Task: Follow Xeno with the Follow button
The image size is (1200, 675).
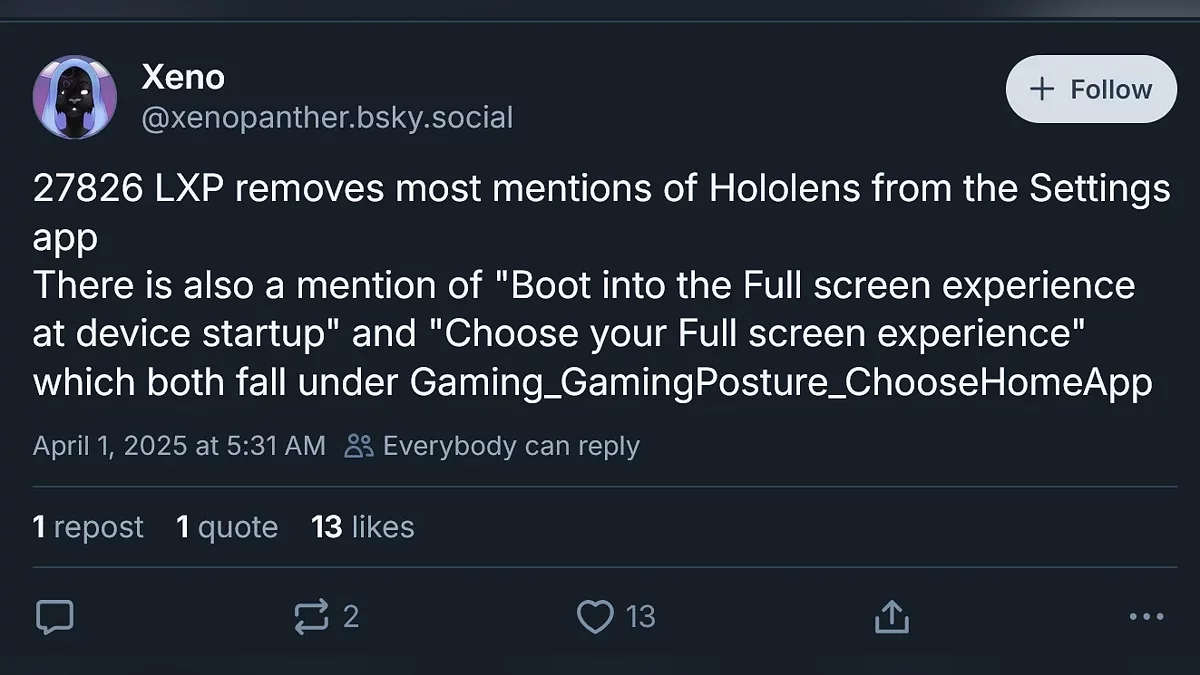Action: (1091, 89)
